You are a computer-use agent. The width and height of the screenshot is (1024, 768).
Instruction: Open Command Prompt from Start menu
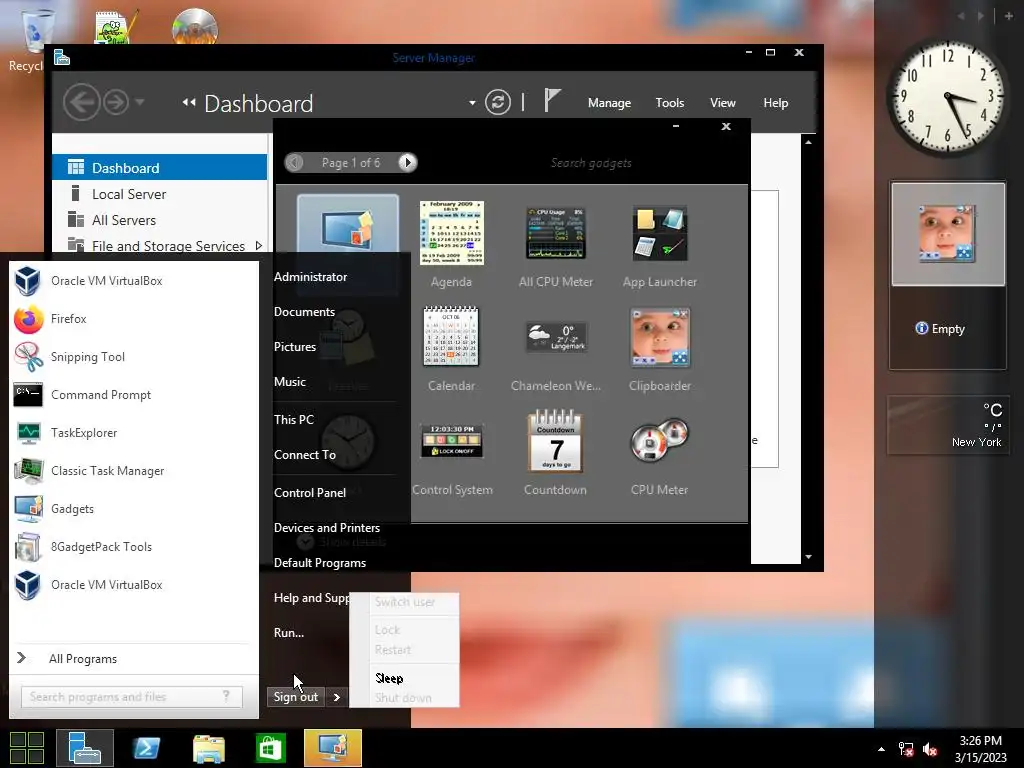[x=133, y=394]
